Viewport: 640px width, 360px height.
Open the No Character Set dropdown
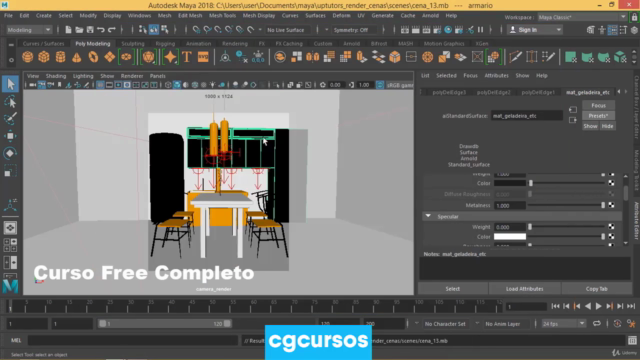coord(445,324)
